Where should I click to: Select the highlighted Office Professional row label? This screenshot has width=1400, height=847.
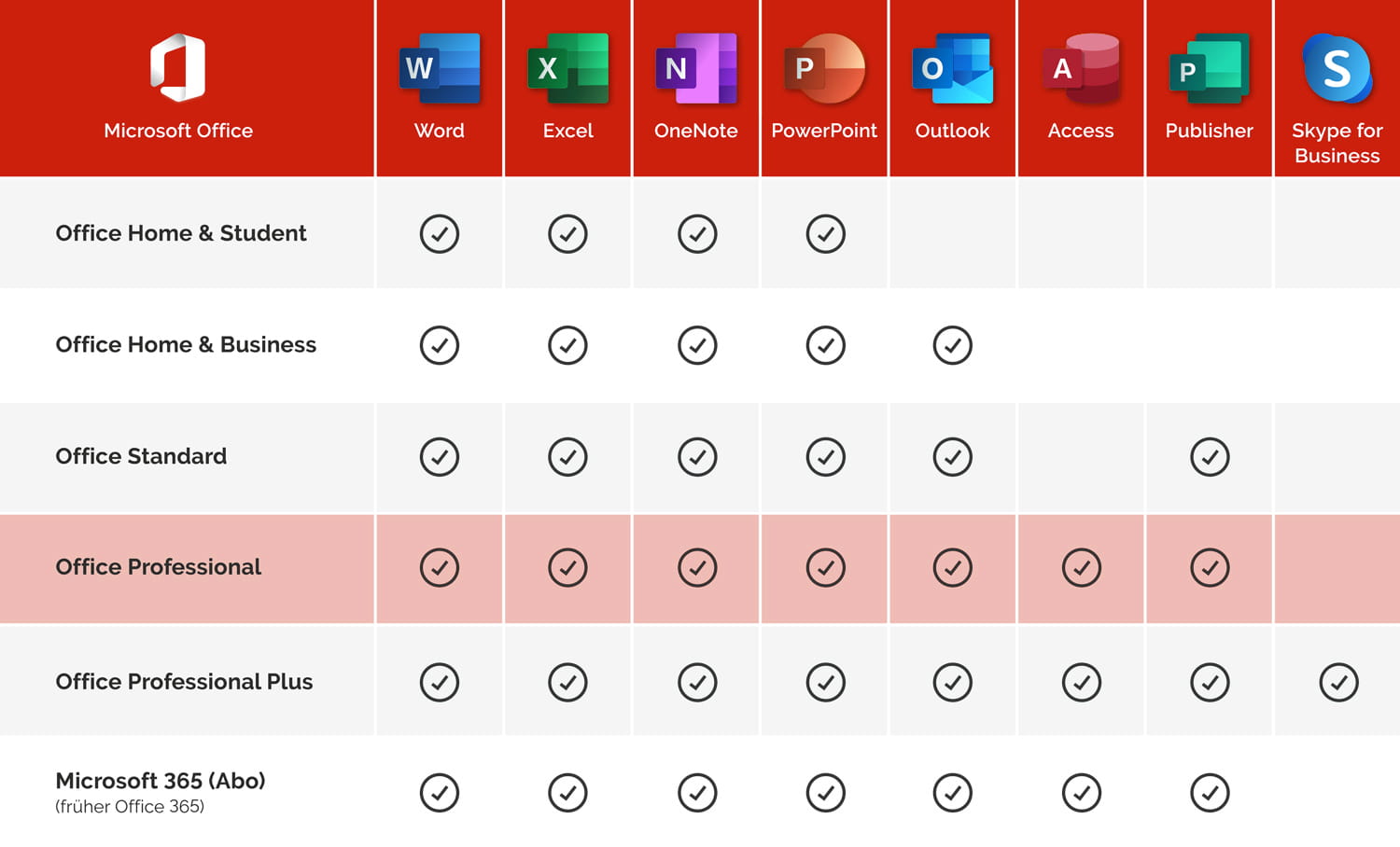click(159, 567)
